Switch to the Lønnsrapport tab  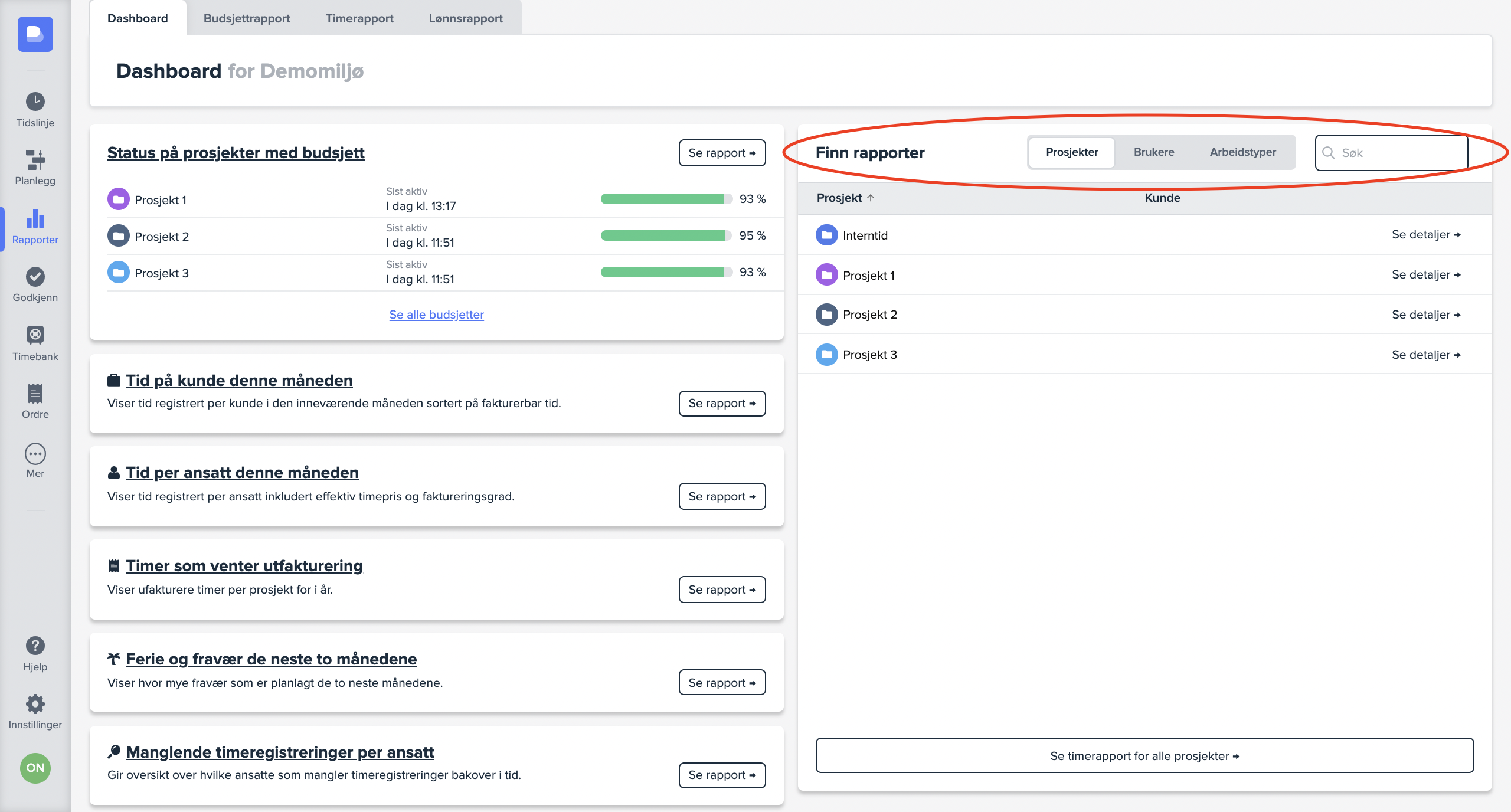[466, 18]
